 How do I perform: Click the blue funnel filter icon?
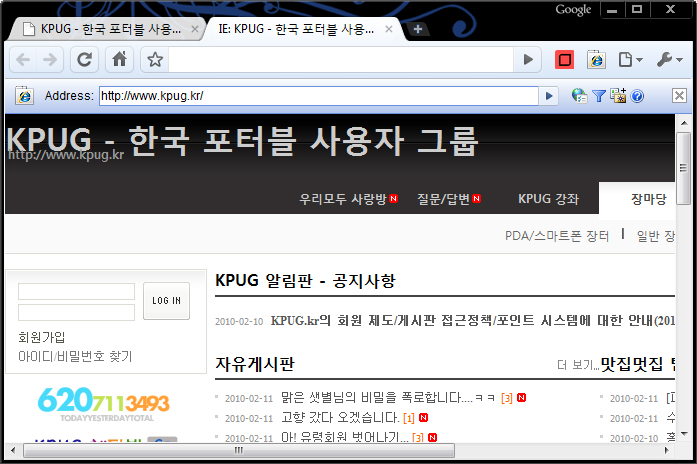(x=599, y=96)
